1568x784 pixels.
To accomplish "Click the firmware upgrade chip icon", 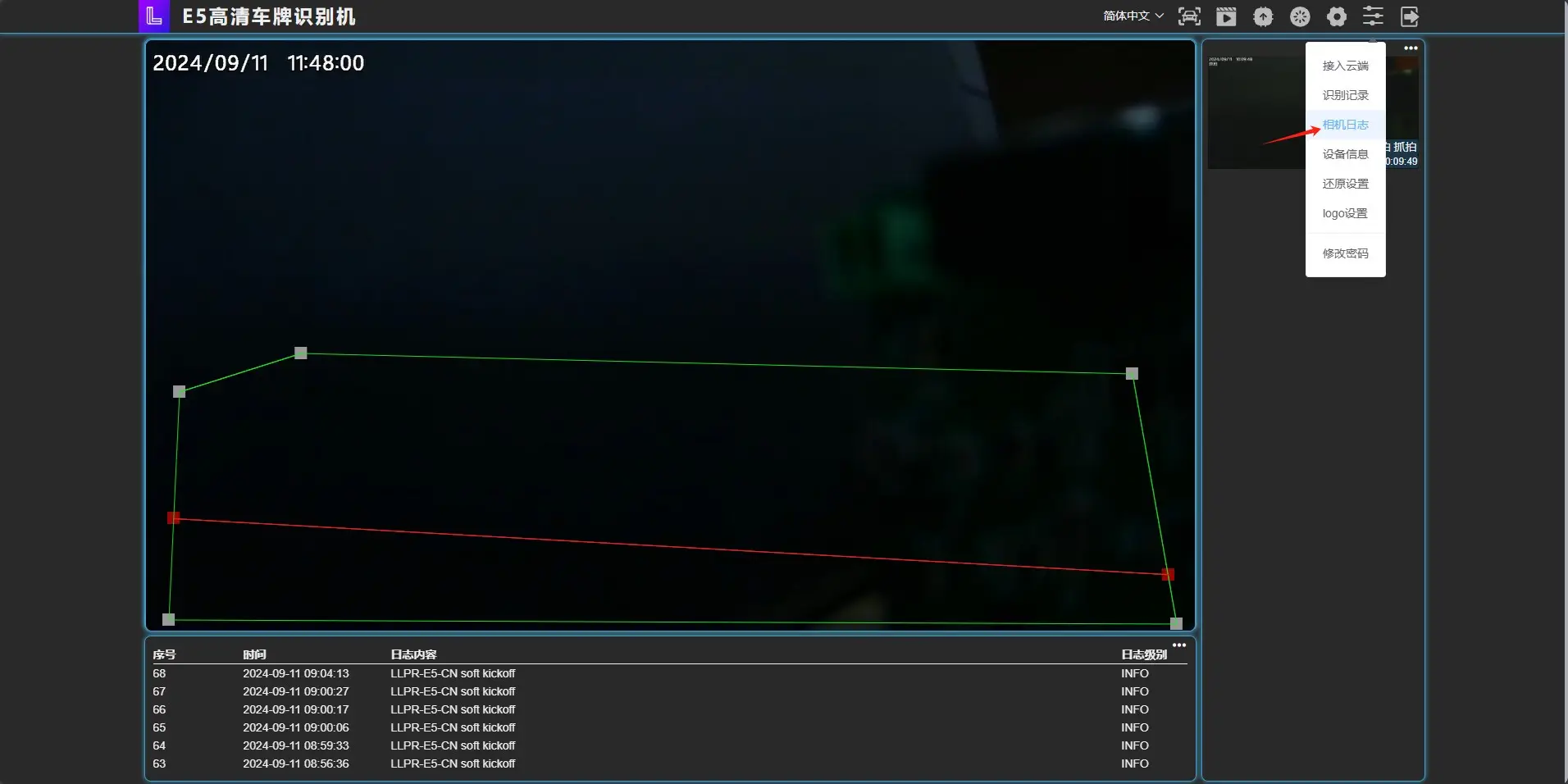I will coord(1263,16).
